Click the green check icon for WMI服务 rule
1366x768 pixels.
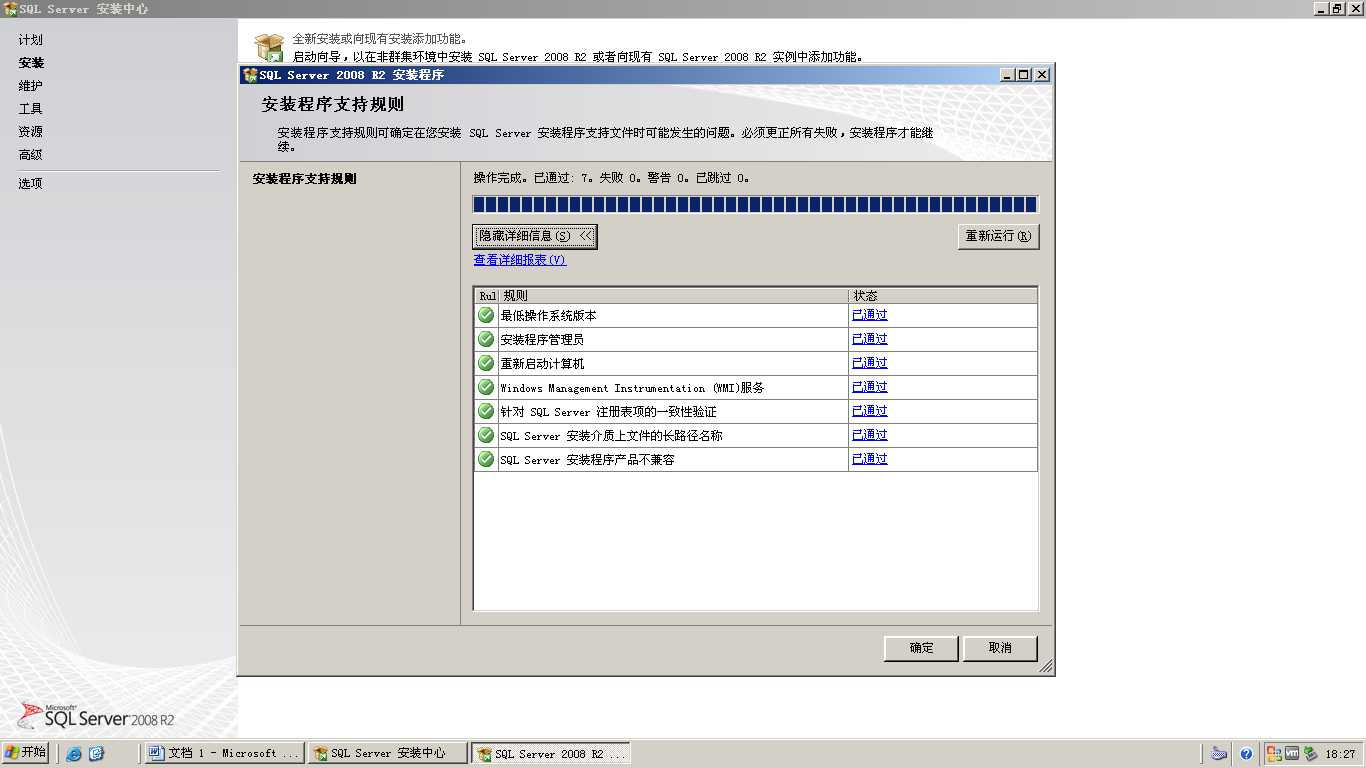[486, 387]
